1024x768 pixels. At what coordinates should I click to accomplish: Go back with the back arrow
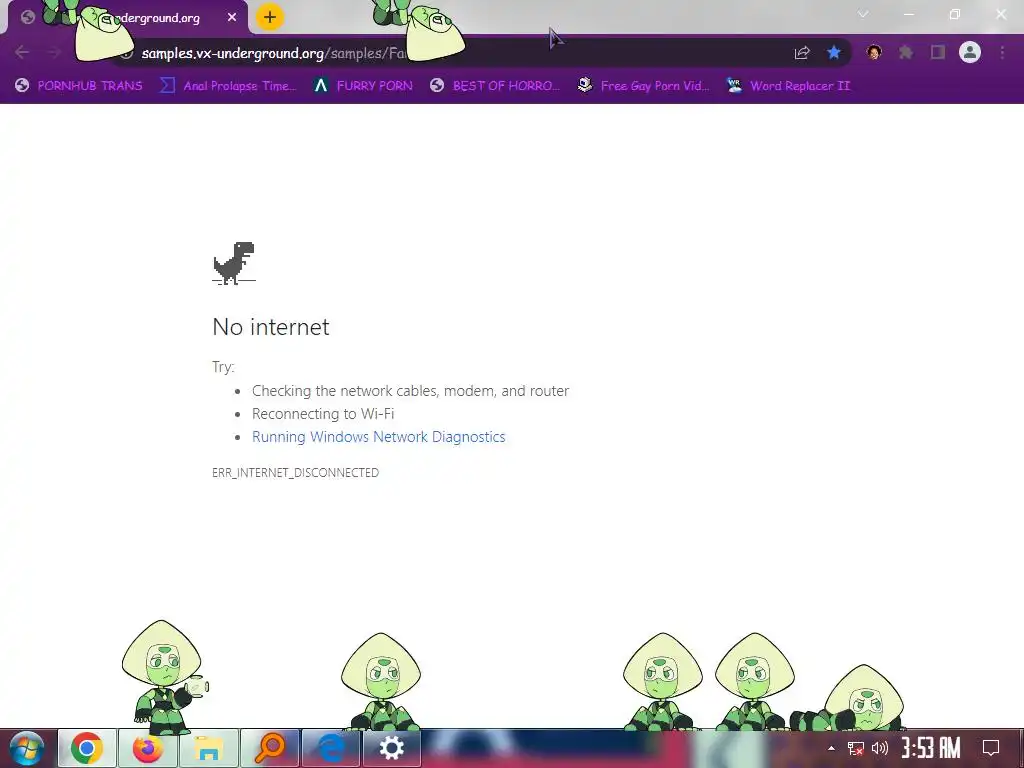coord(22,52)
